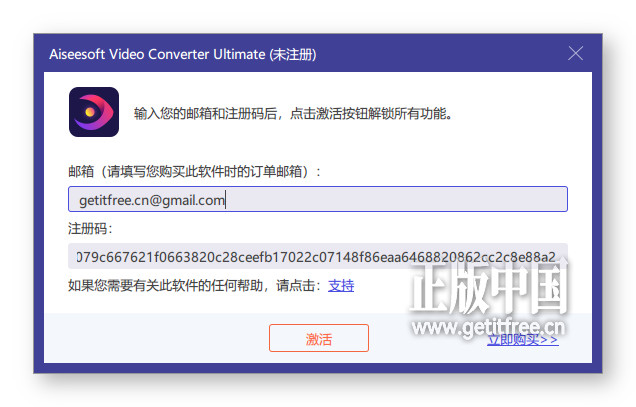Focus the 注册码 registration code field

(318, 256)
